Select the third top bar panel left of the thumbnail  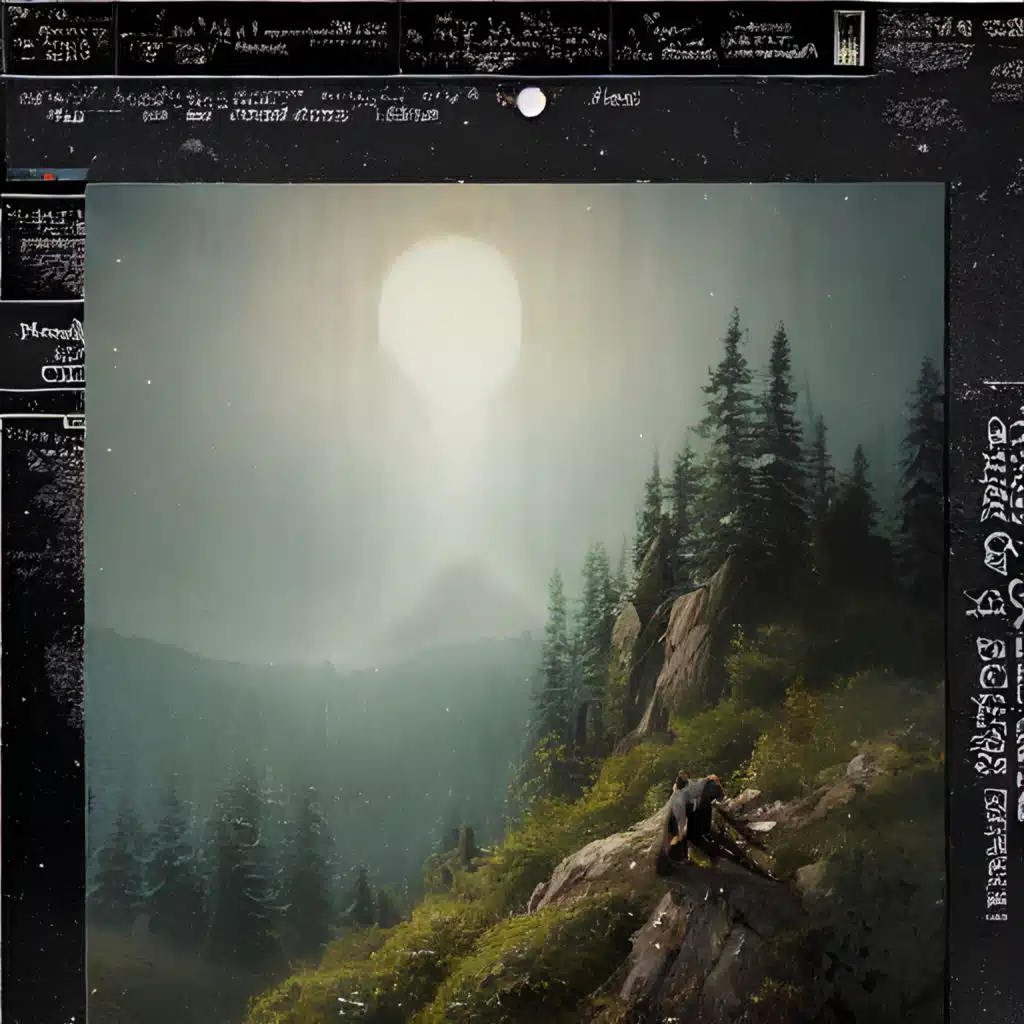[x=505, y=38]
